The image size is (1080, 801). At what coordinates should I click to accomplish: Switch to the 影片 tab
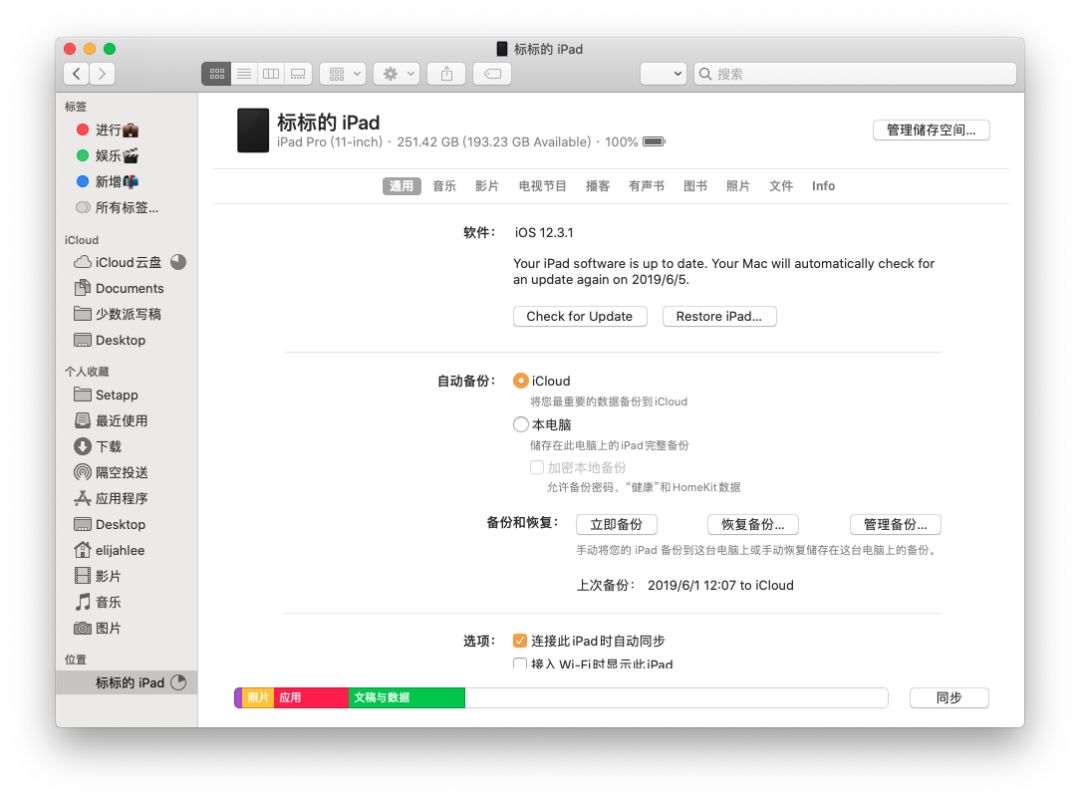pyautogui.click(x=487, y=186)
